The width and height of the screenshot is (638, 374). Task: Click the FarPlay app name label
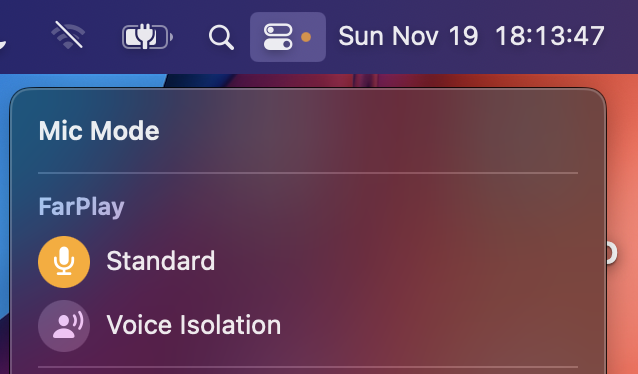click(x=81, y=207)
